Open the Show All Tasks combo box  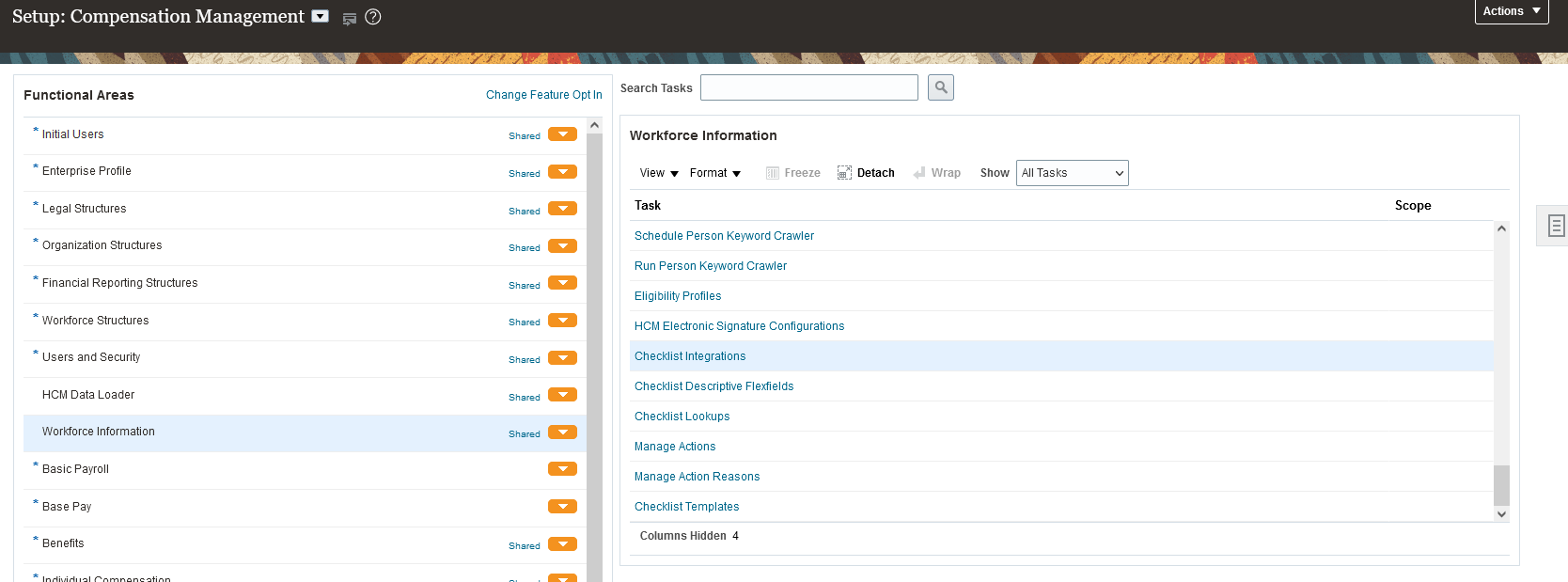click(x=1073, y=173)
